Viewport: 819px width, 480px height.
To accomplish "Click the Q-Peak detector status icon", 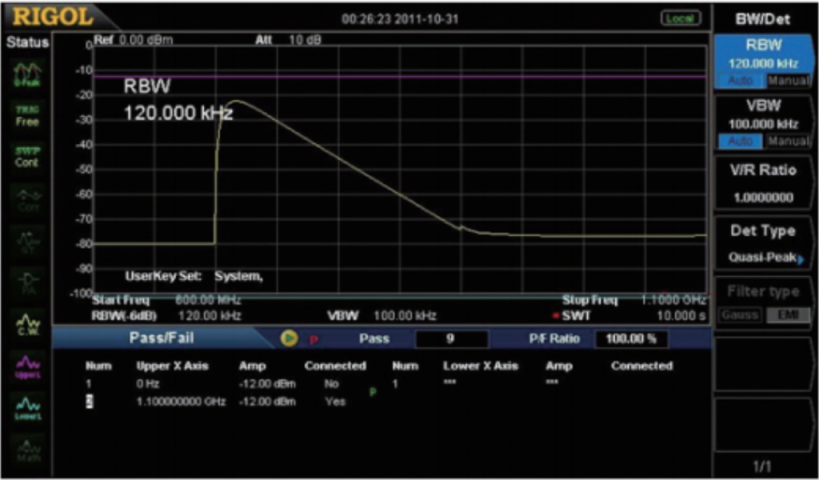I will [x=27, y=75].
